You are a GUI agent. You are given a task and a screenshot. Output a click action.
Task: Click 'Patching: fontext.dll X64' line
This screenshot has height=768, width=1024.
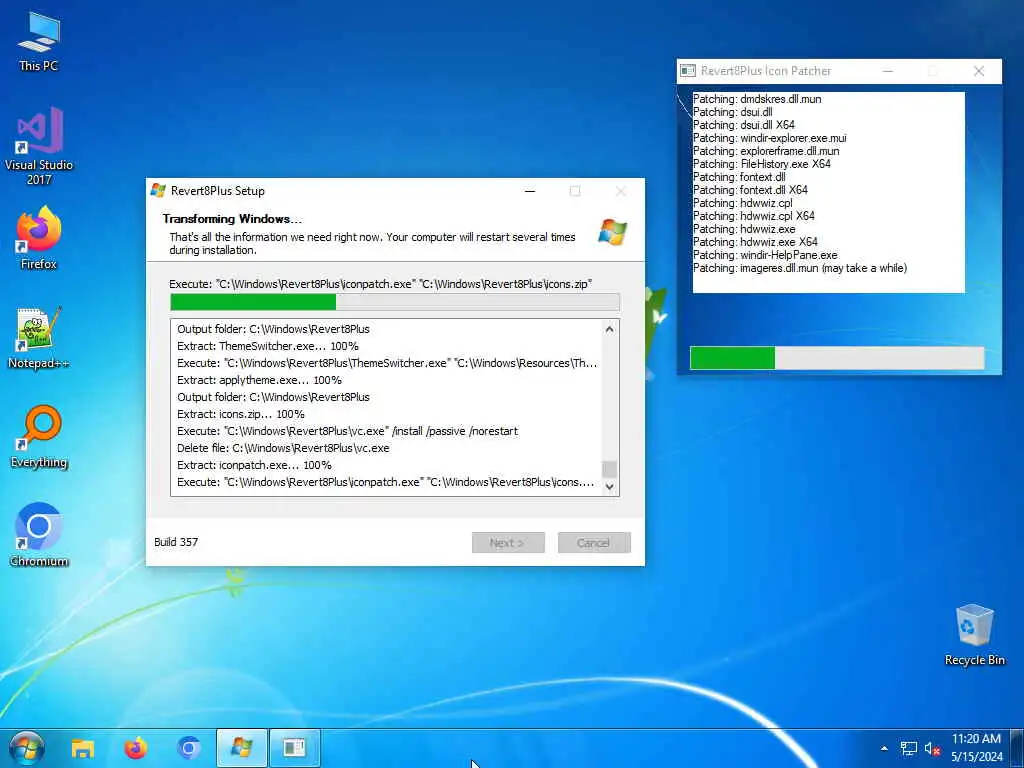pos(750,190)
